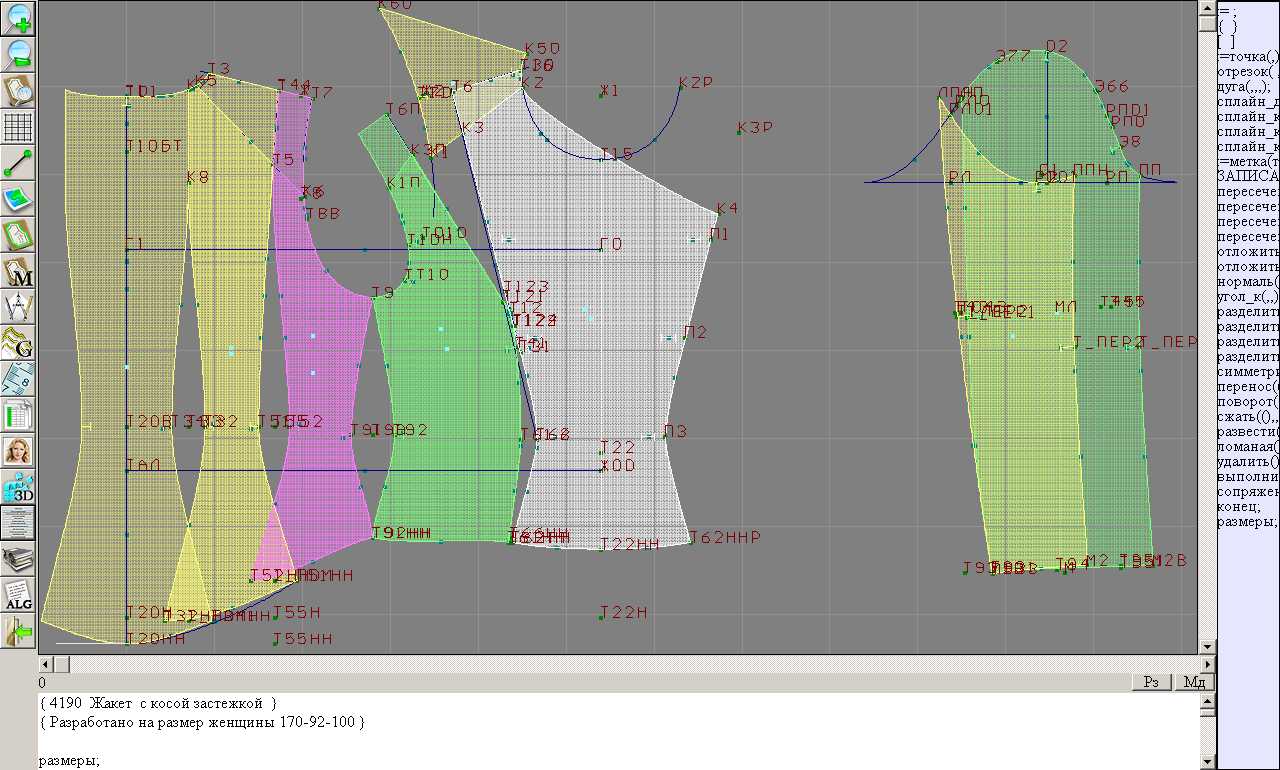Toggle the grid display icon
The height and width of the screenshot is (770, 1280).
click(x=19, y=127)
